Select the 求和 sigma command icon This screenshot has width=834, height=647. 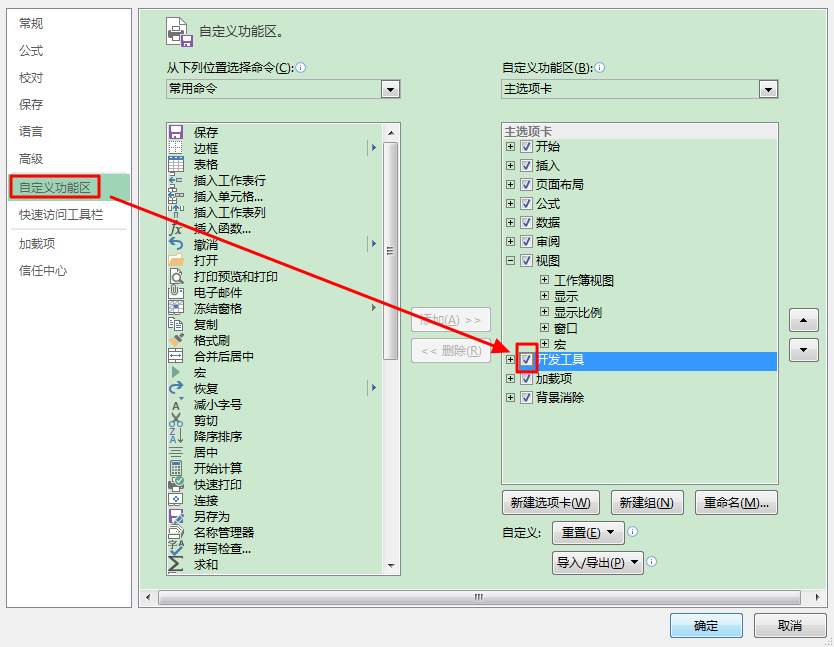[176, 564]
